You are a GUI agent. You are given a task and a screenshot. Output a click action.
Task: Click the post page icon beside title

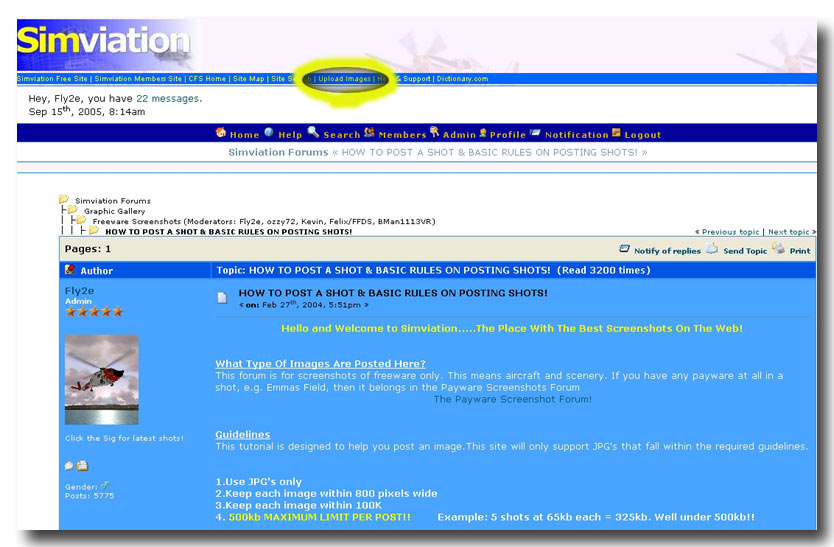point(222,297)
